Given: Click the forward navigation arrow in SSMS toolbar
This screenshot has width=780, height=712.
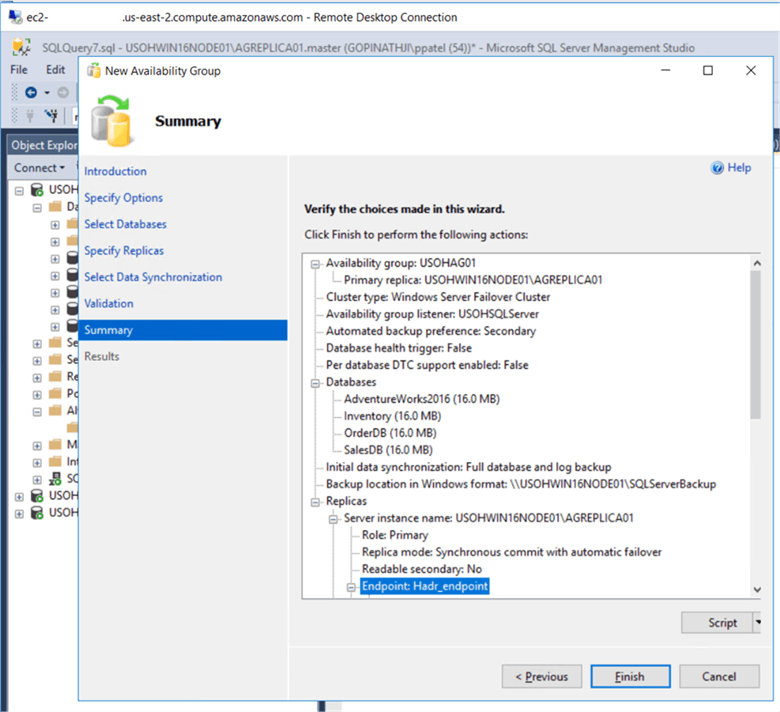Looking at the screenshot, I should coord(63,93).
